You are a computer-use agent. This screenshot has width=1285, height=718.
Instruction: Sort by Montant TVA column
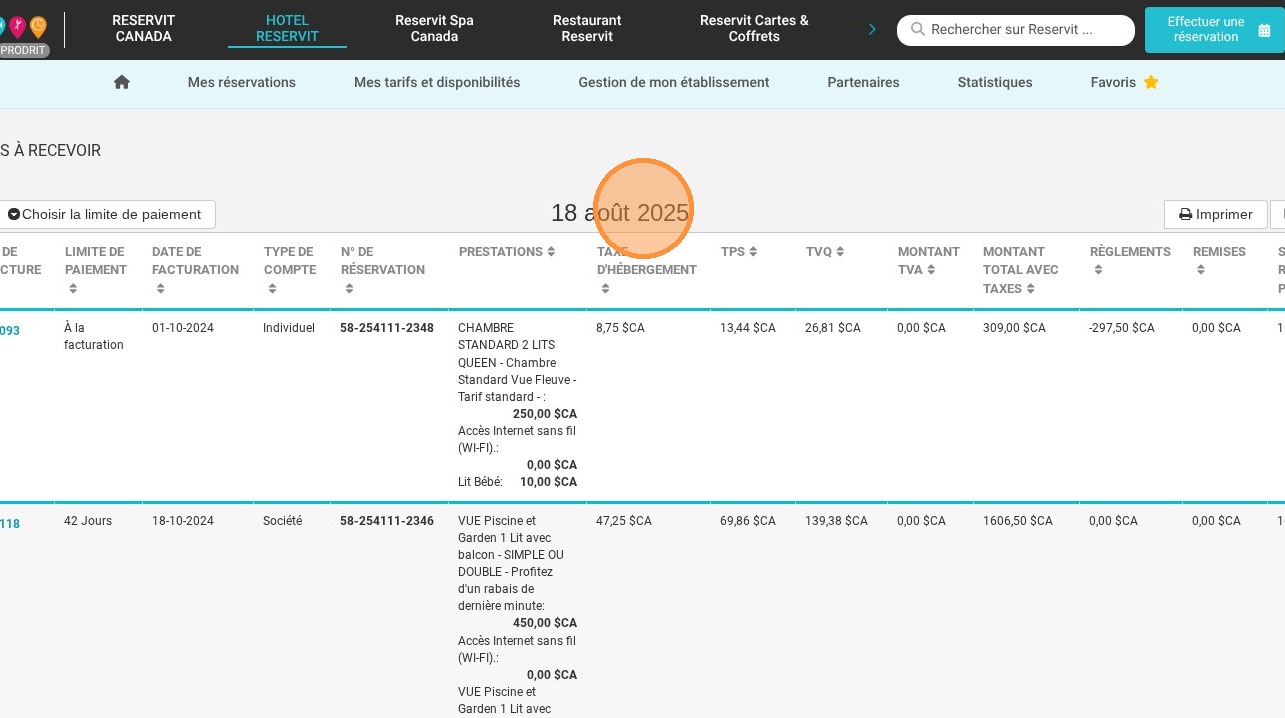point(931,270)
